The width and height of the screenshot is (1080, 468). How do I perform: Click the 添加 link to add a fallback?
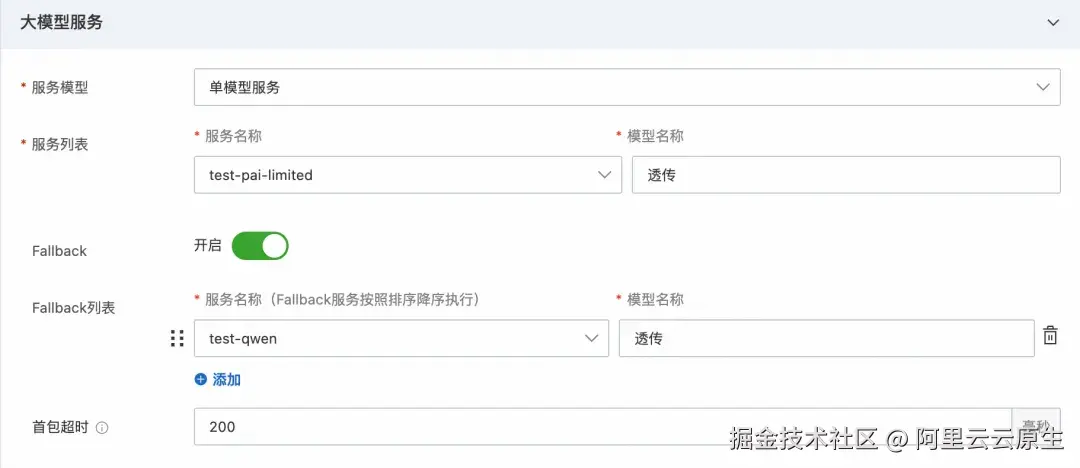[227, 379]
